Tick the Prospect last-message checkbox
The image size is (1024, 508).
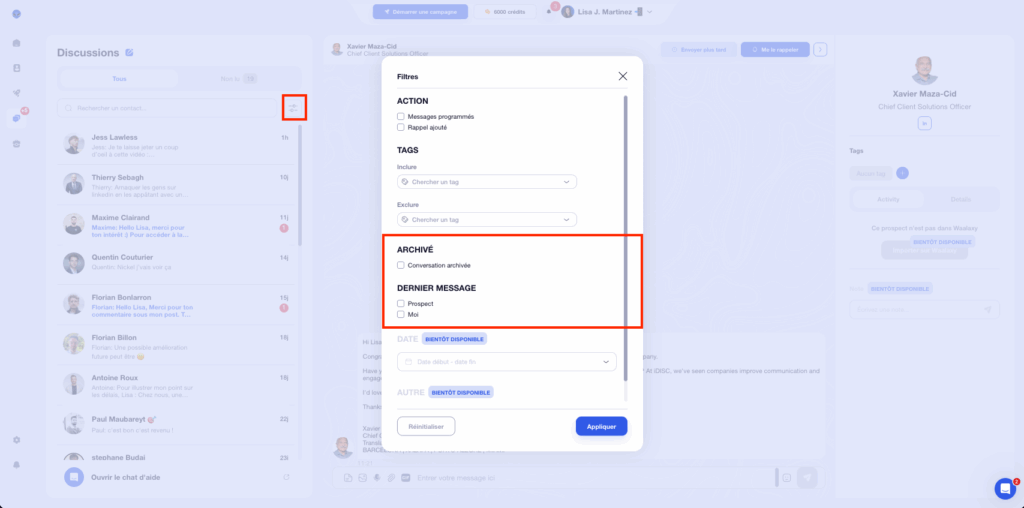(x=401, y=303)
